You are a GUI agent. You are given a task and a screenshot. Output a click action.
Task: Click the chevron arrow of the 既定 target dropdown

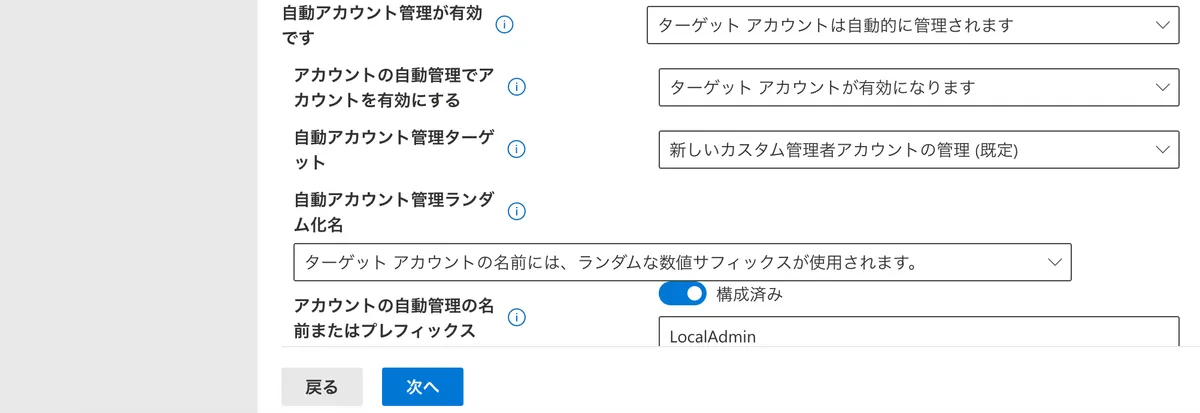[1161, 149]
